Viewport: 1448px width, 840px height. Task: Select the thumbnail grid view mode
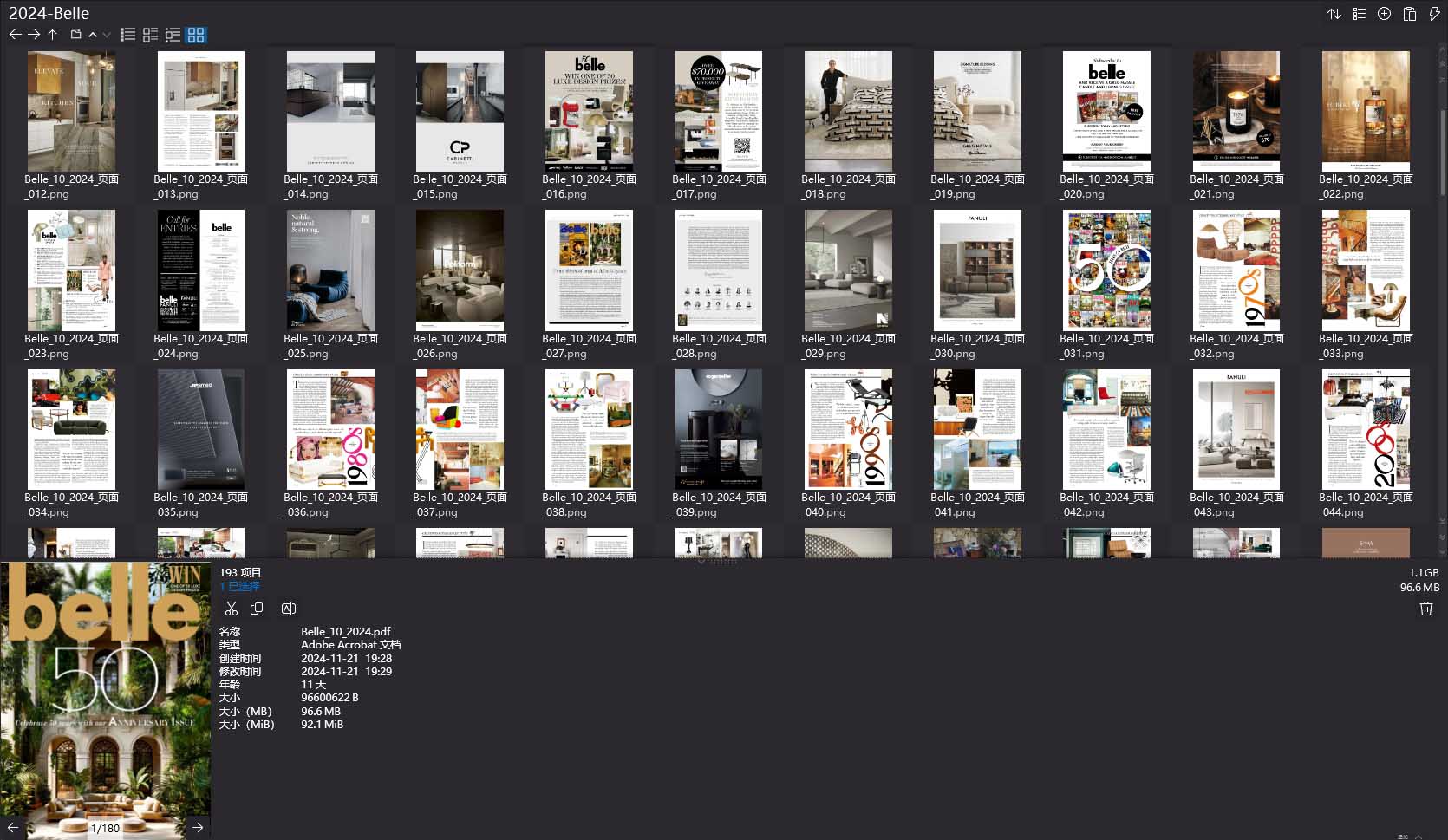point(196,35)
